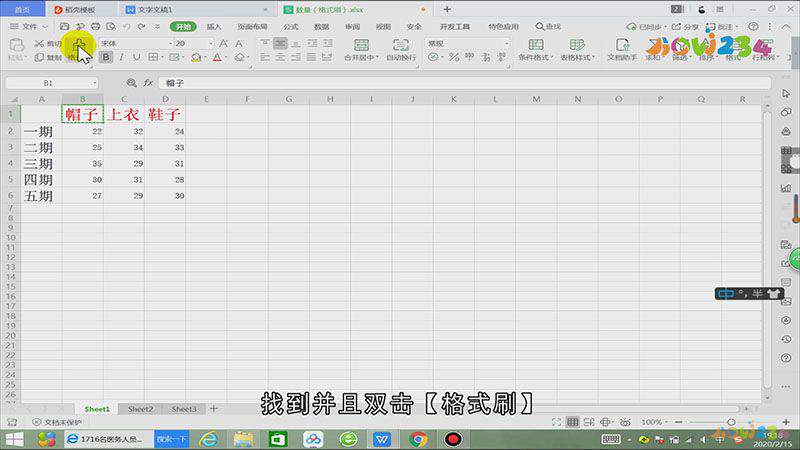Open the number format dropdown 常规
The height and width of the screenshot is (450, 800).
(x=506, y=44)
